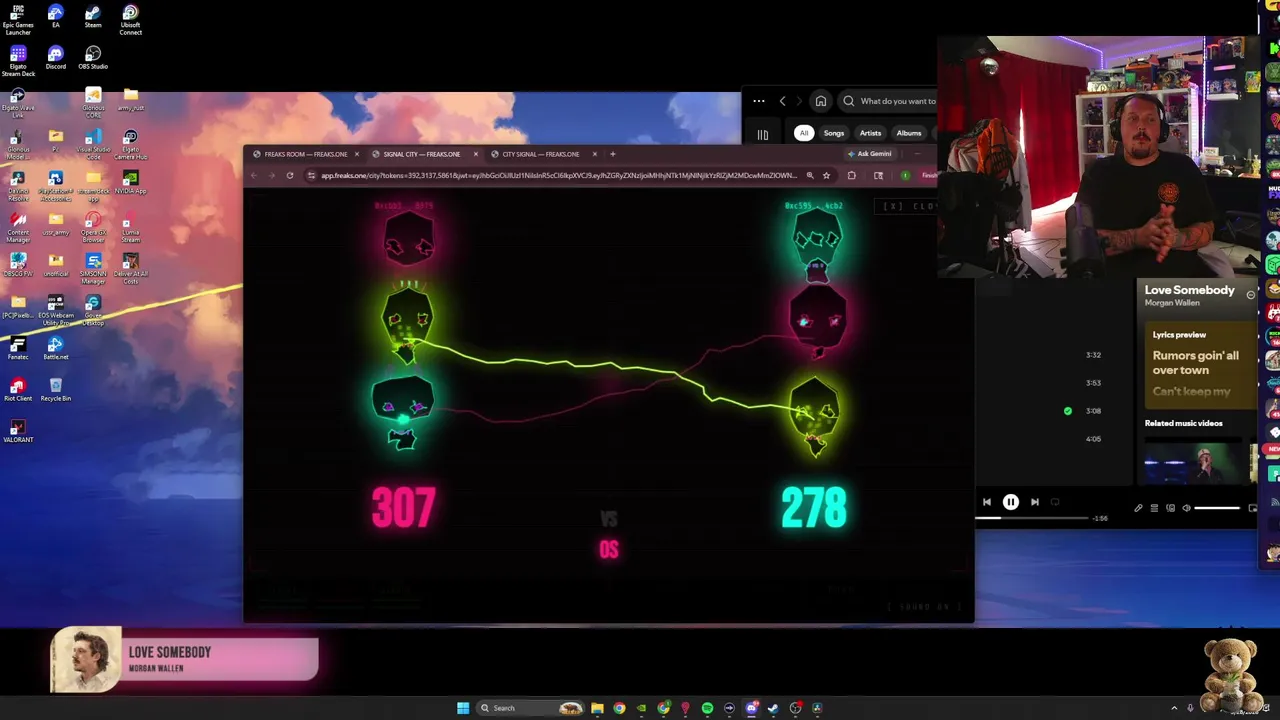
Task: View site information icon in address bar
Action: (x=311, y=175)
